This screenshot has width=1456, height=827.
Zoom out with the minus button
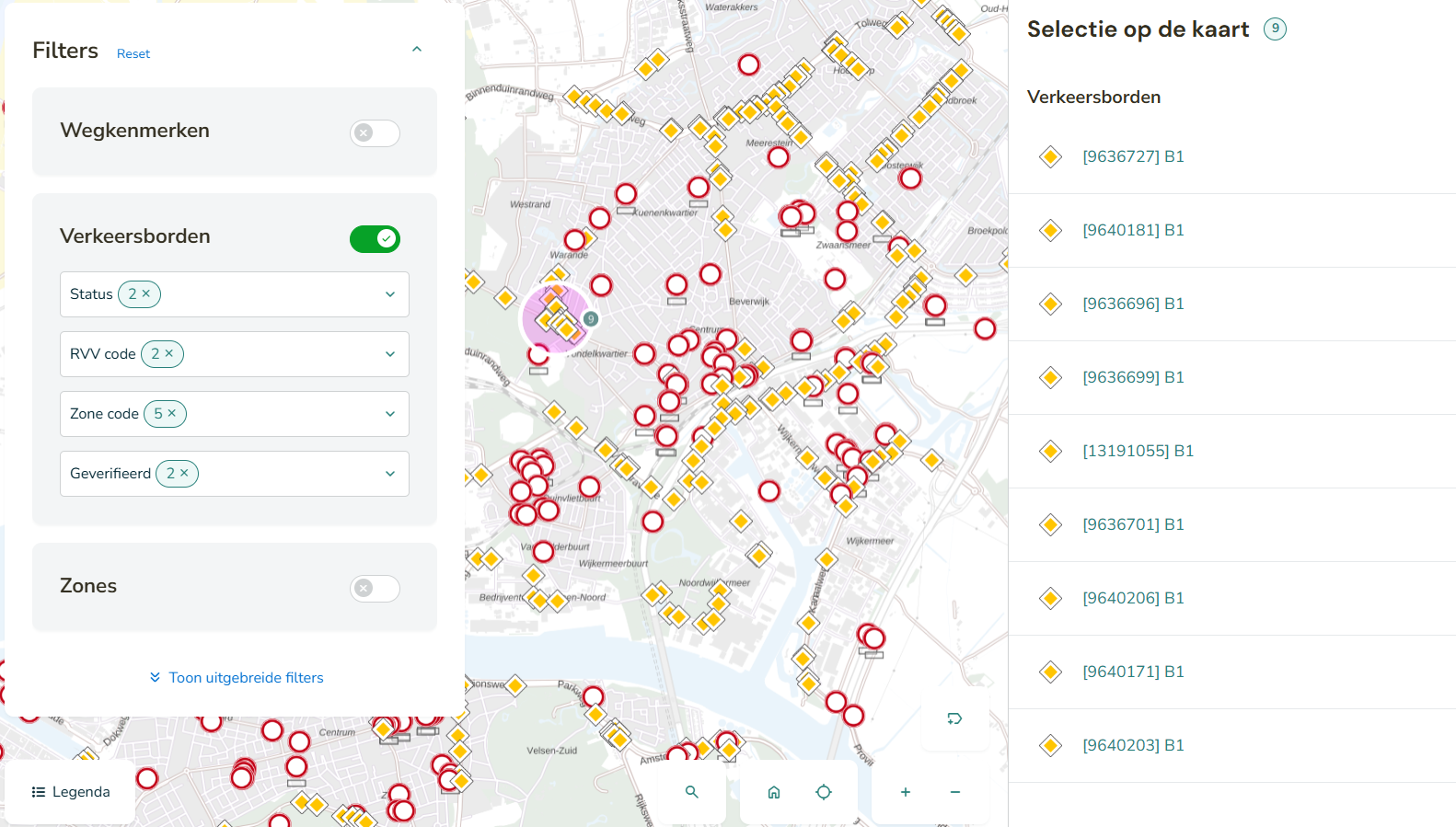(955, 792)
